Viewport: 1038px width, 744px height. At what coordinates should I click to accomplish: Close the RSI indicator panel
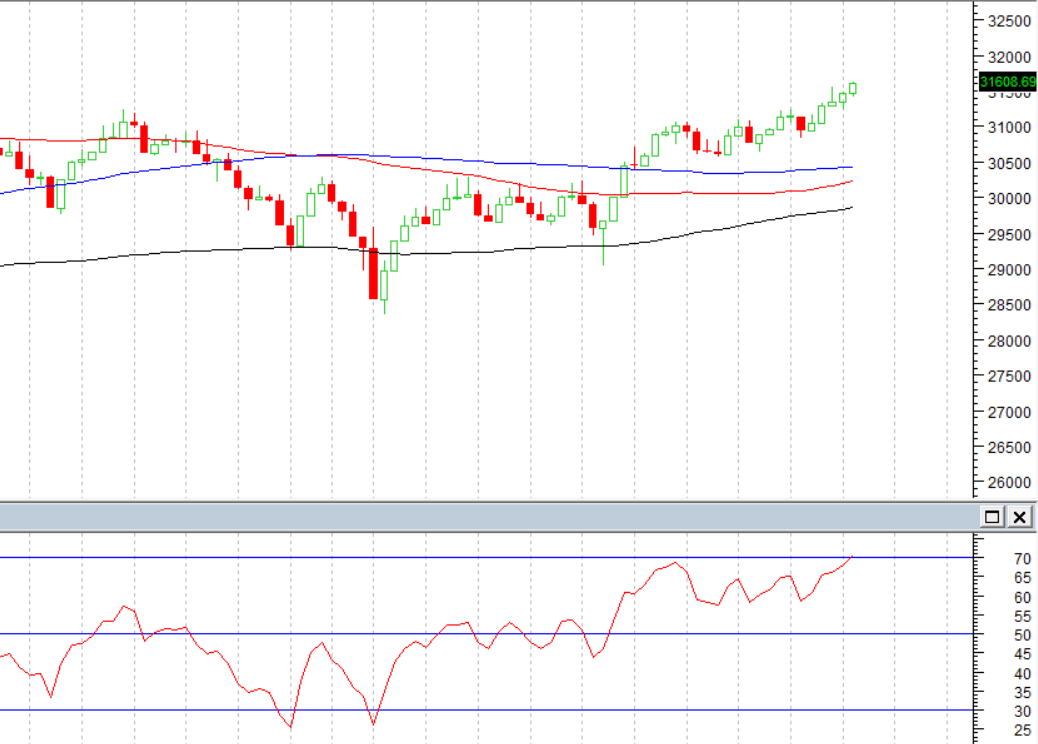point(1019,517)
